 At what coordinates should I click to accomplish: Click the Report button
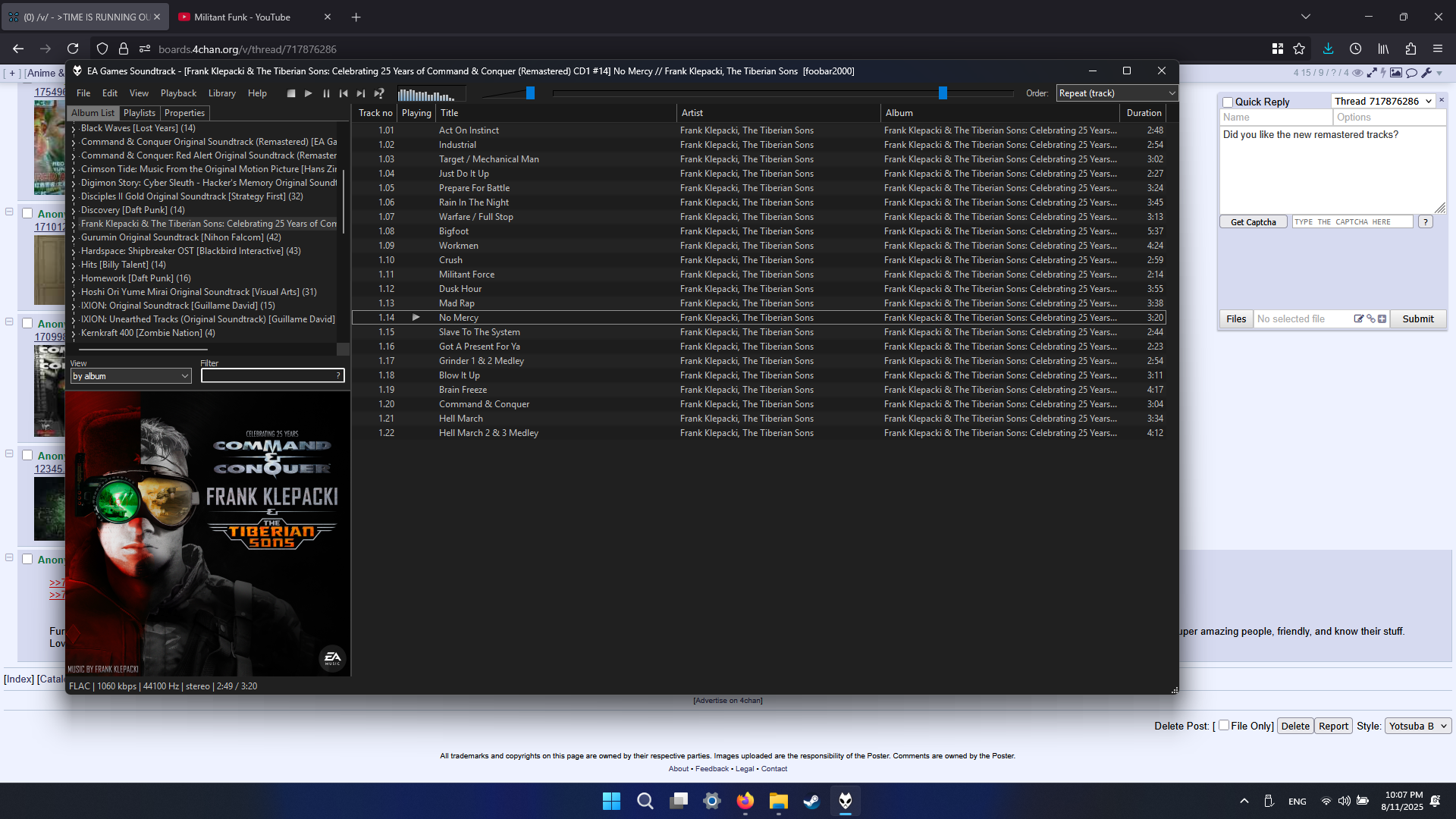click(x=1333, y=726)
